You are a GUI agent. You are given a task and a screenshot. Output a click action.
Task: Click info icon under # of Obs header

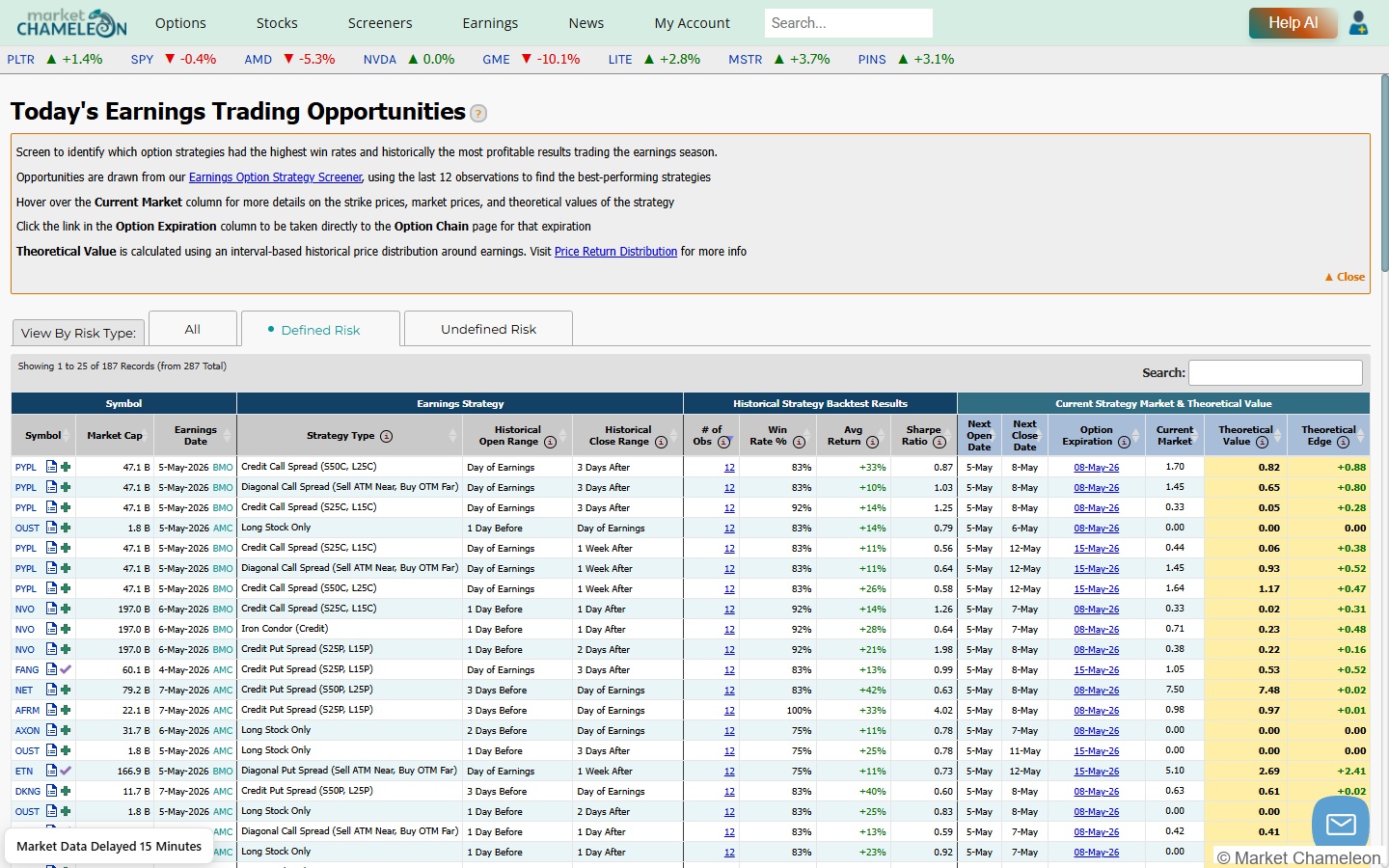tap(723, 443)
